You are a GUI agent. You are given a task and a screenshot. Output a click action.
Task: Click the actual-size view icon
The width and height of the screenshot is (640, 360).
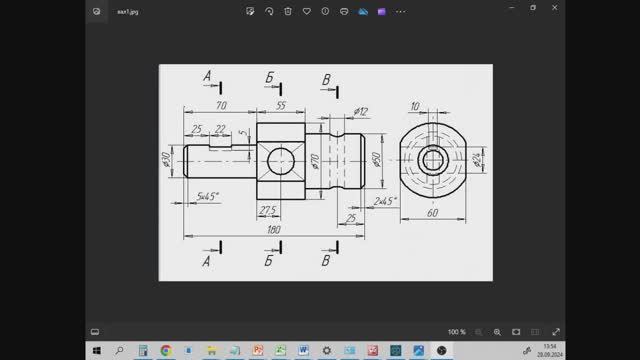click(x=535, y=332)
